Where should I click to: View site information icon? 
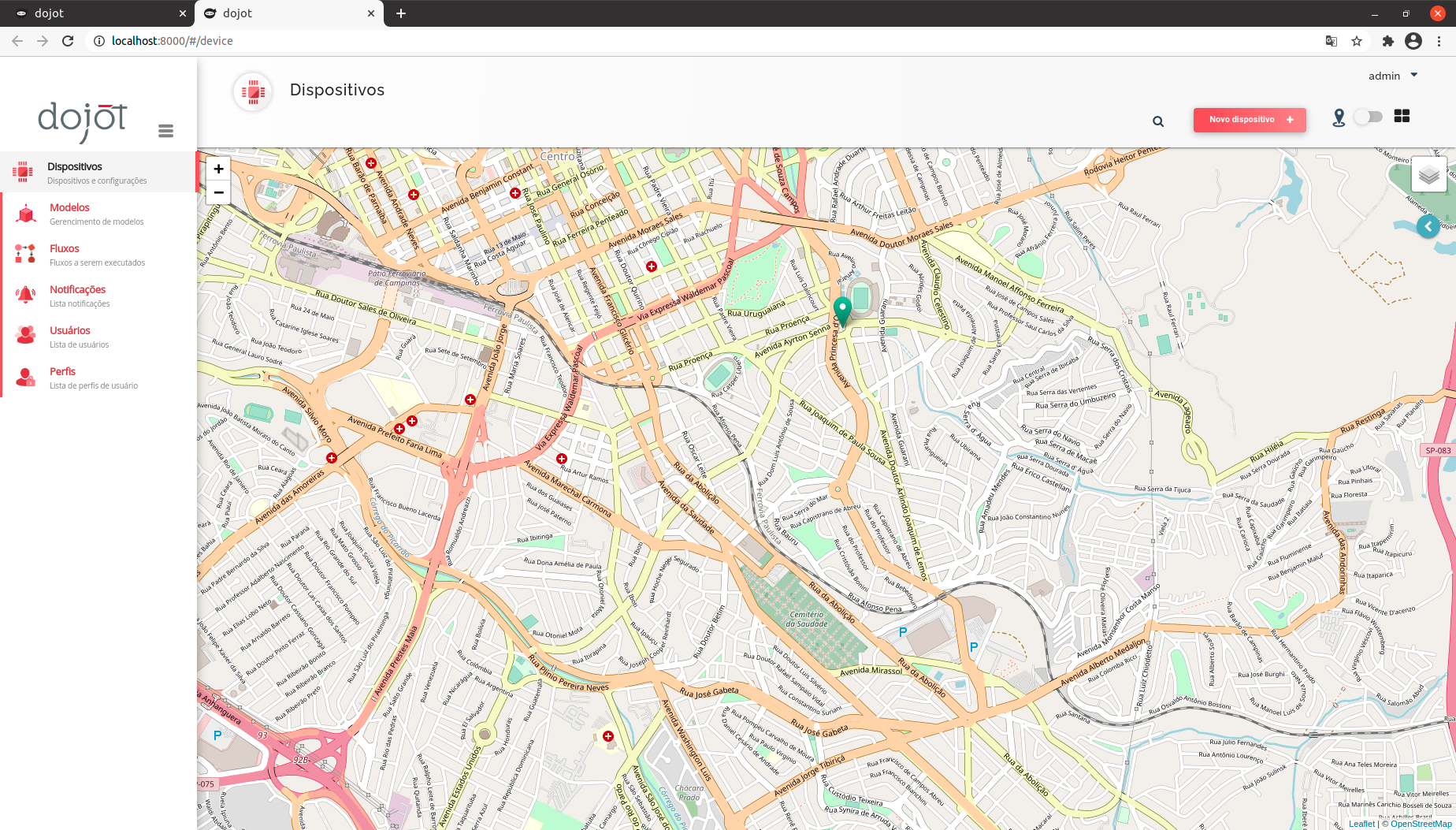click(x=98, y=41)
